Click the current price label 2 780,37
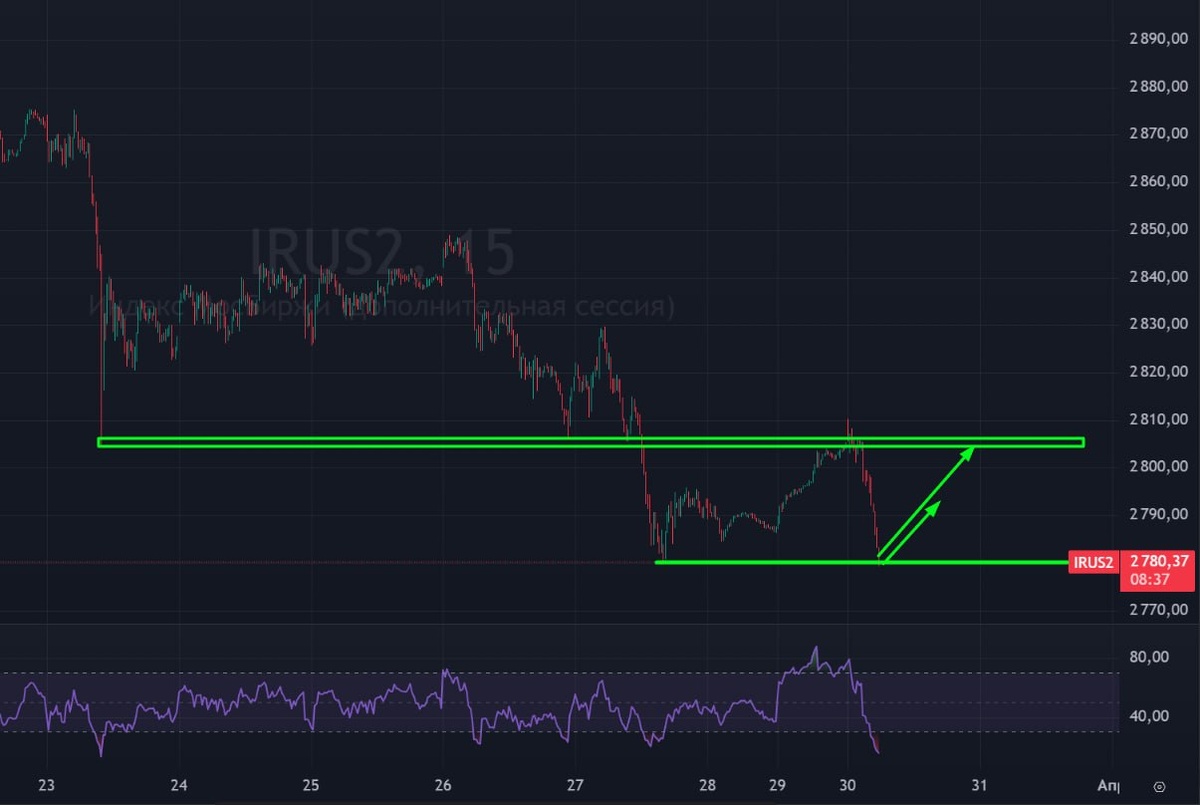The width and height of the screenshot is (1200, 805). pos(1160,562)
